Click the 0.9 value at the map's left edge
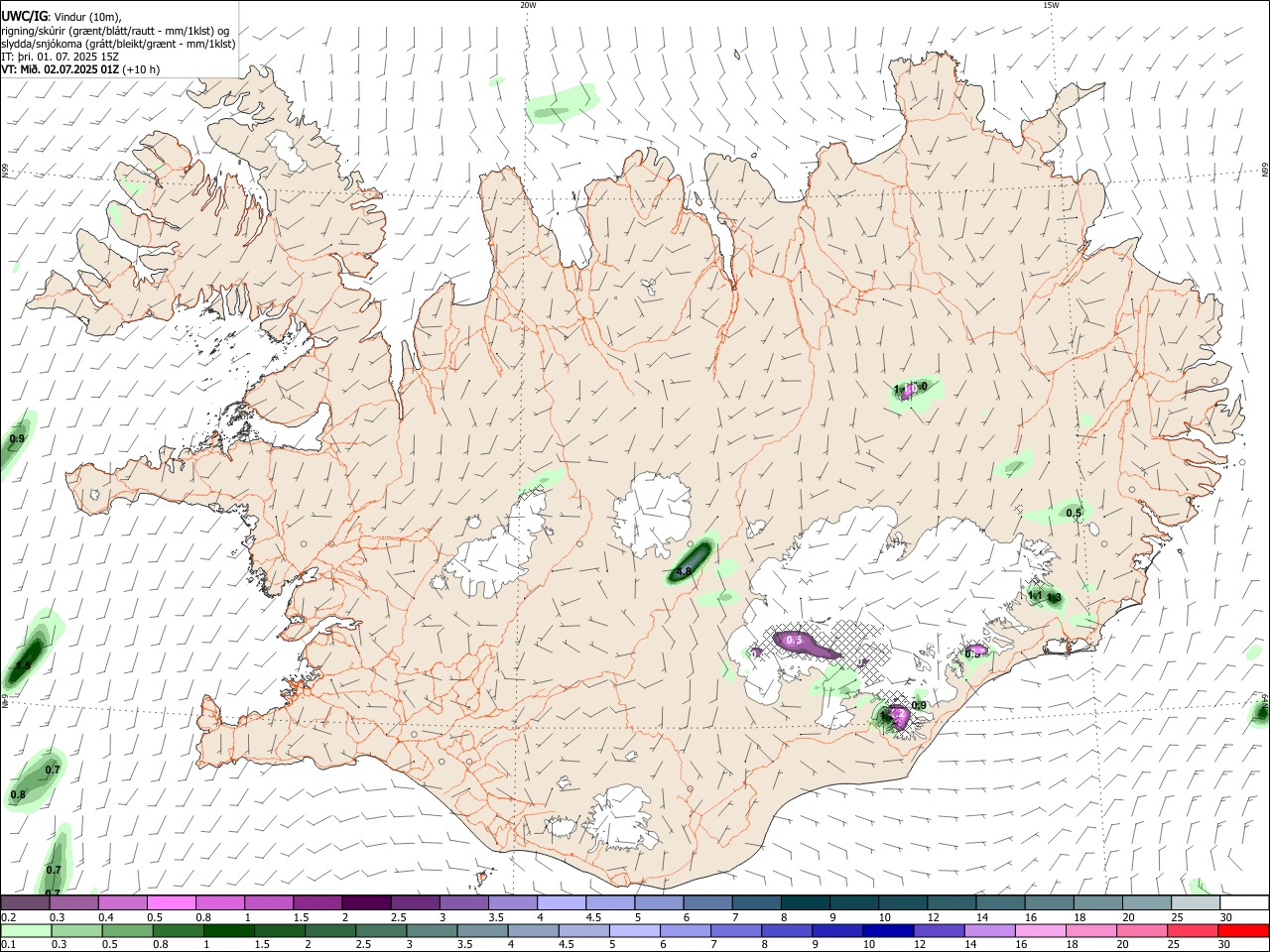1270x952 pixels. [17, 438]
